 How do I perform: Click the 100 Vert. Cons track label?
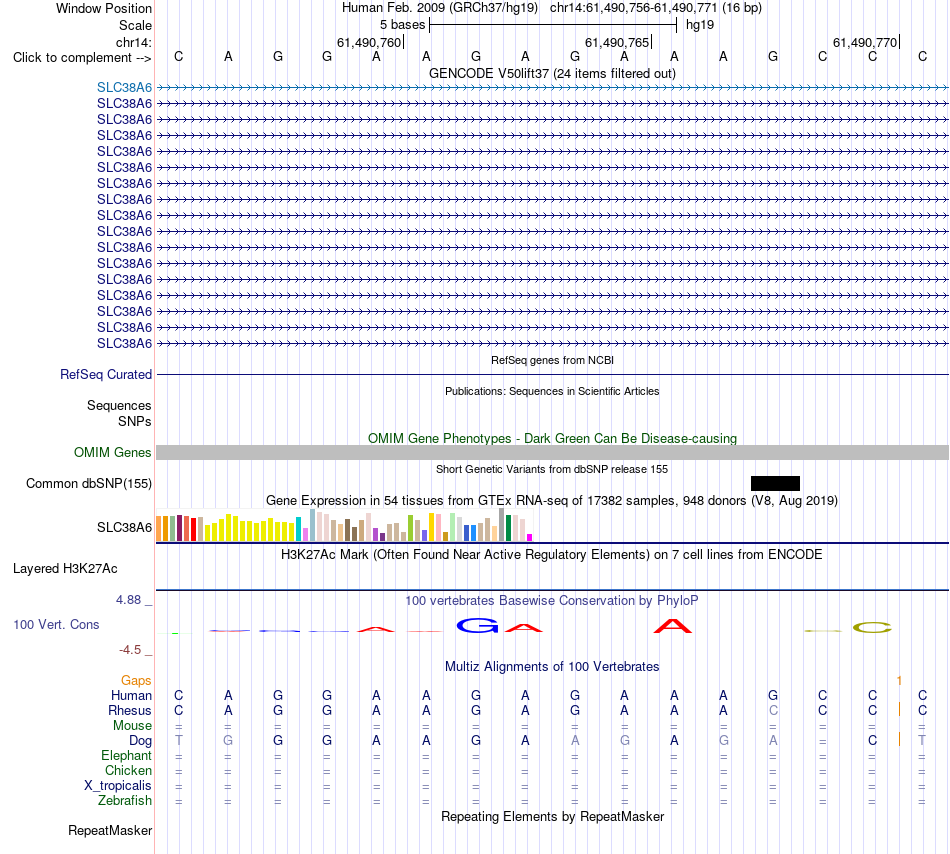(x=56, y=624)
